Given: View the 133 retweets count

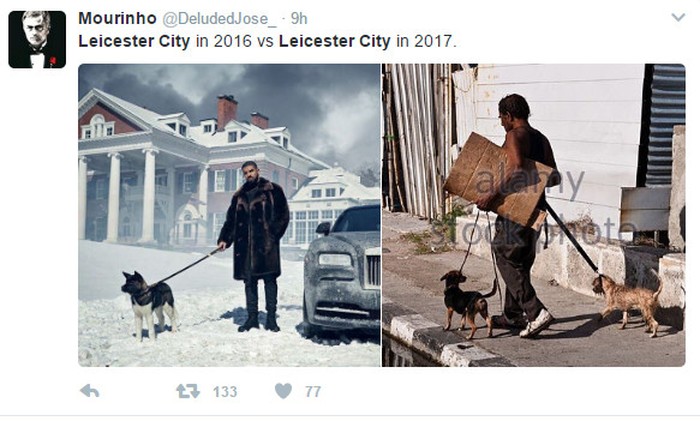Looking at the screenshot, I should [225, 392].
